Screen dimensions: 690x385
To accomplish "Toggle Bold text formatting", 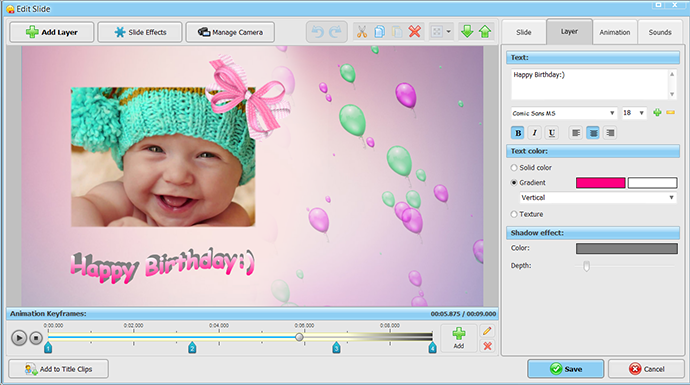I will point(518,133).
